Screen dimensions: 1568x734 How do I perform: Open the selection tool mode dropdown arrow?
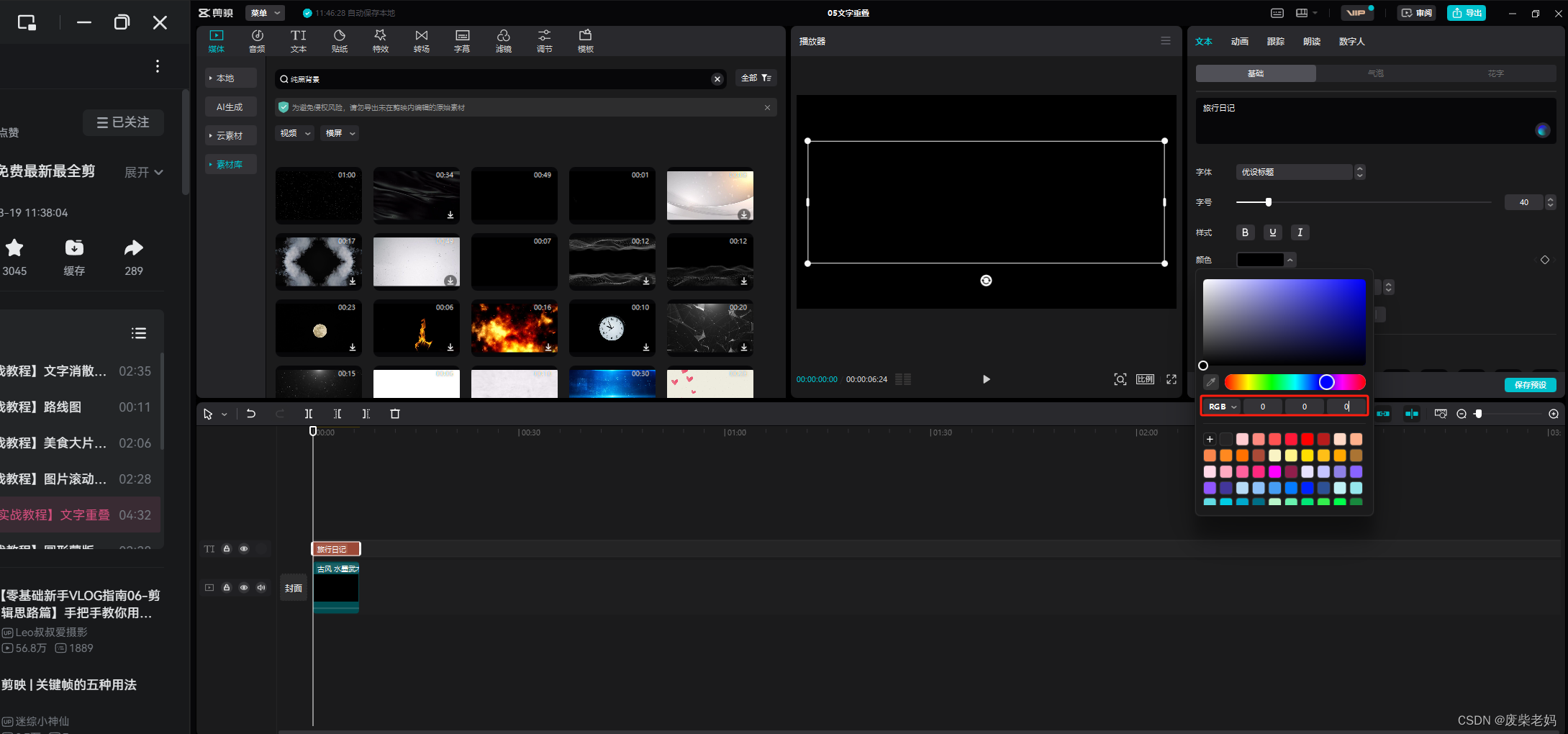[225, 414]
